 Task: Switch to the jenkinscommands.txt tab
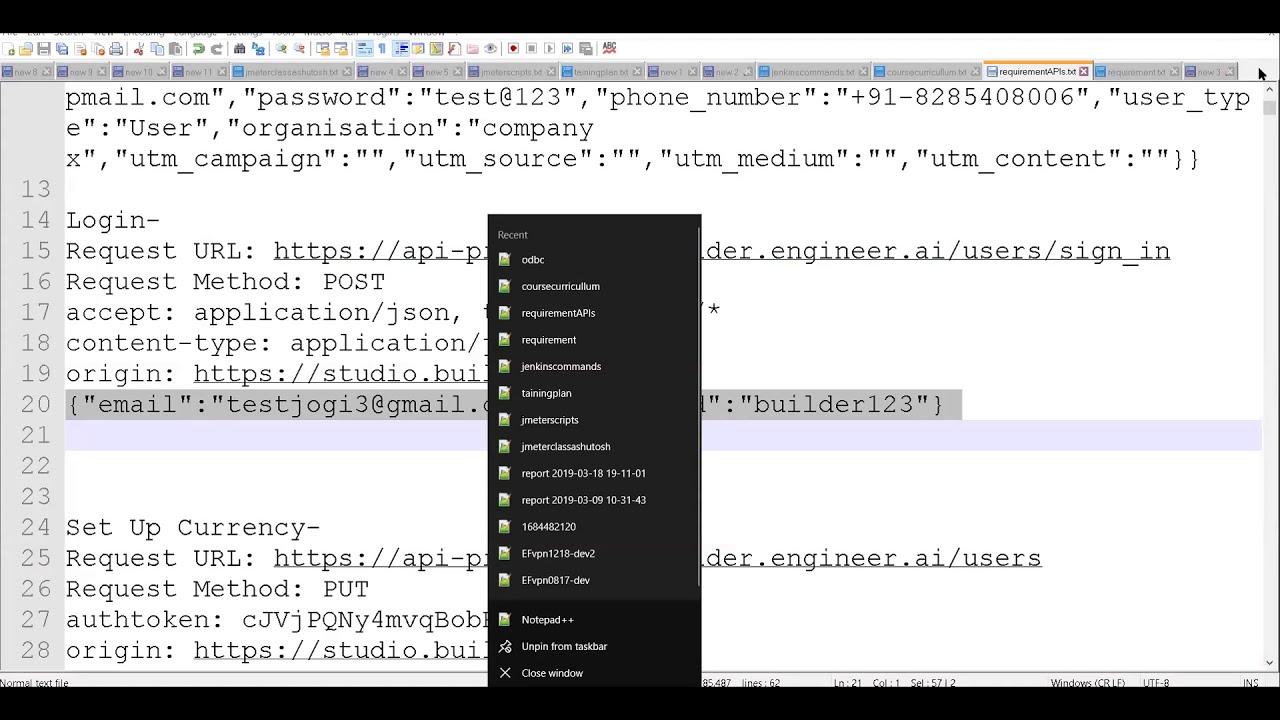pos(814,72)
